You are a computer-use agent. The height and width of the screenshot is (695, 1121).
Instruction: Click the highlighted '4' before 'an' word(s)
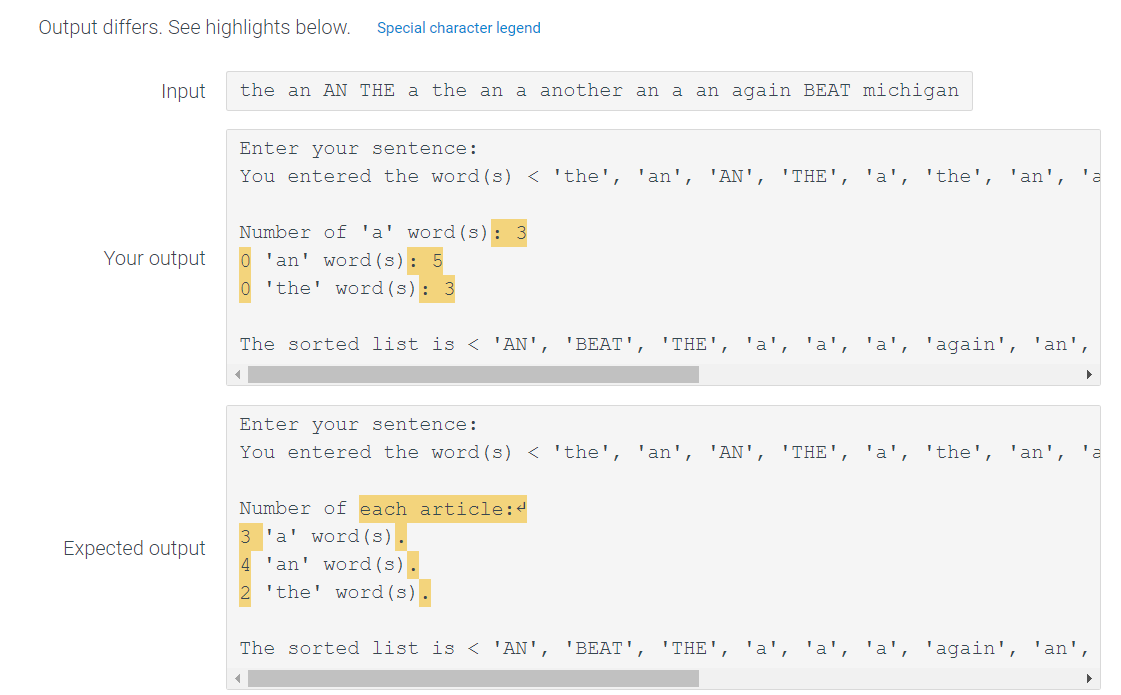click(245, 564)
